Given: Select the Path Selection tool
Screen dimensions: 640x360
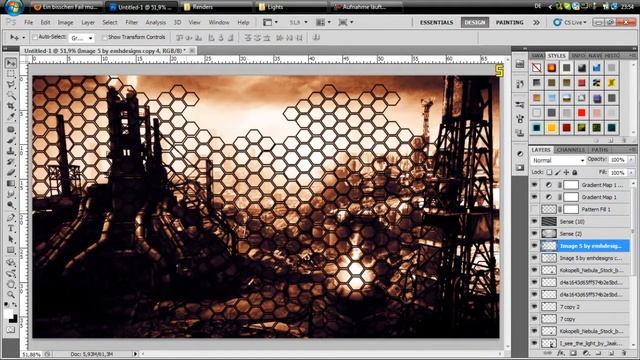Looking at the screenshot, I should pos(11,239).
